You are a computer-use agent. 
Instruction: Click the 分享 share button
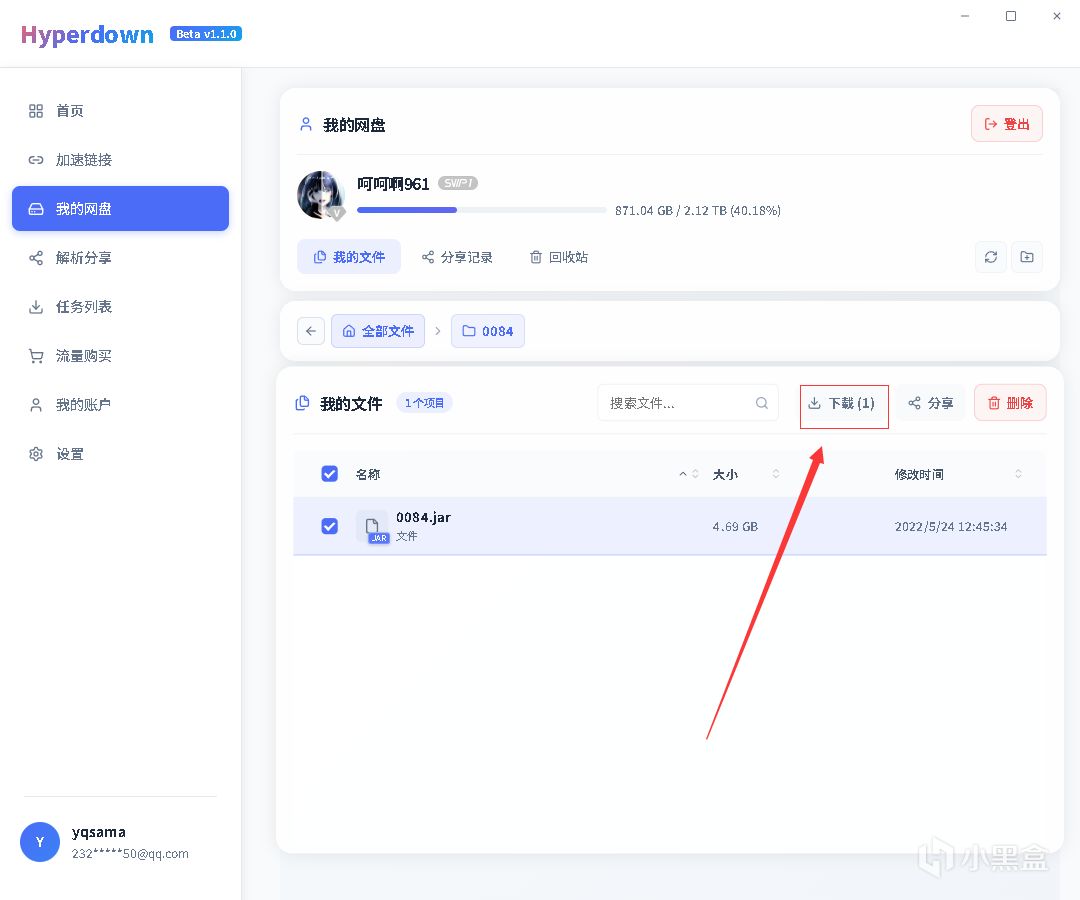click(x=931, y=403)
